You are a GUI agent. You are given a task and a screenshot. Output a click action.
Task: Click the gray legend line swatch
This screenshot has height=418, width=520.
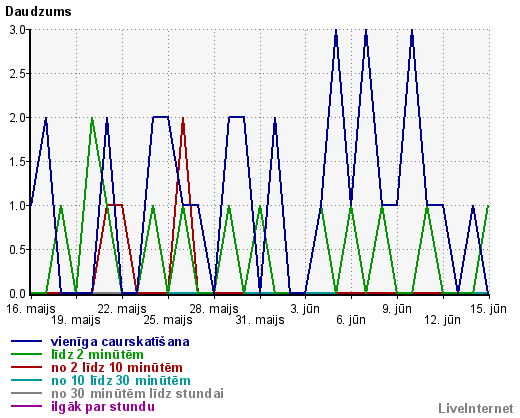click(x=27, y=393)
